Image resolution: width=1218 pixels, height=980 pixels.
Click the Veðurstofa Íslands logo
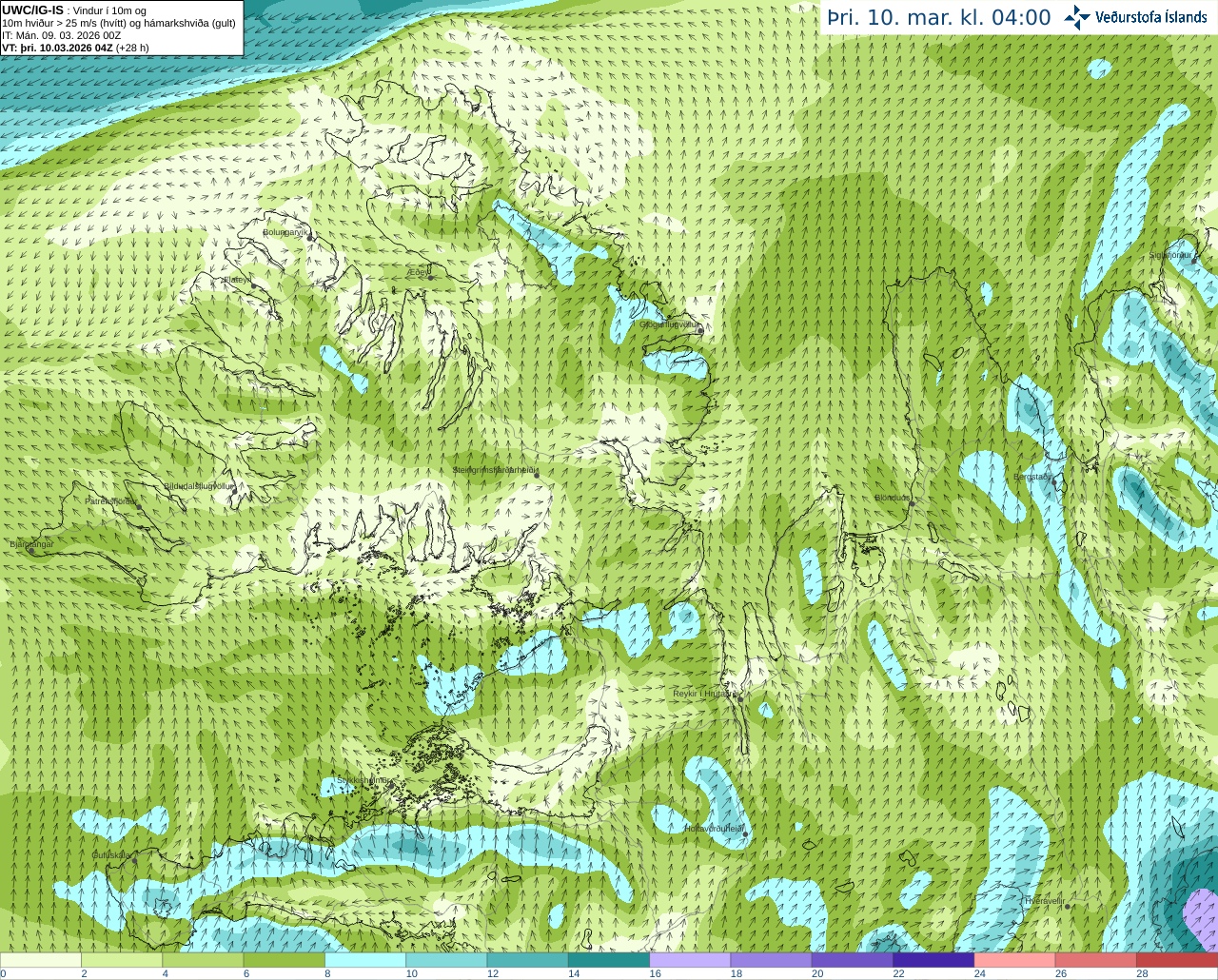1135,17
